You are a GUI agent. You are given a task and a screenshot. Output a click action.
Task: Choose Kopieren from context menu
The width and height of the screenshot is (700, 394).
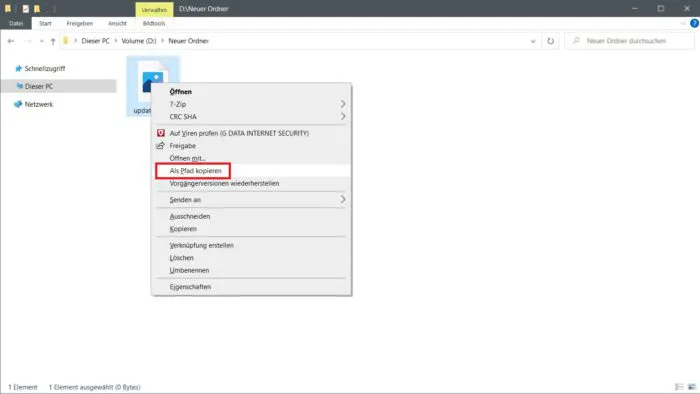[251, 229]
